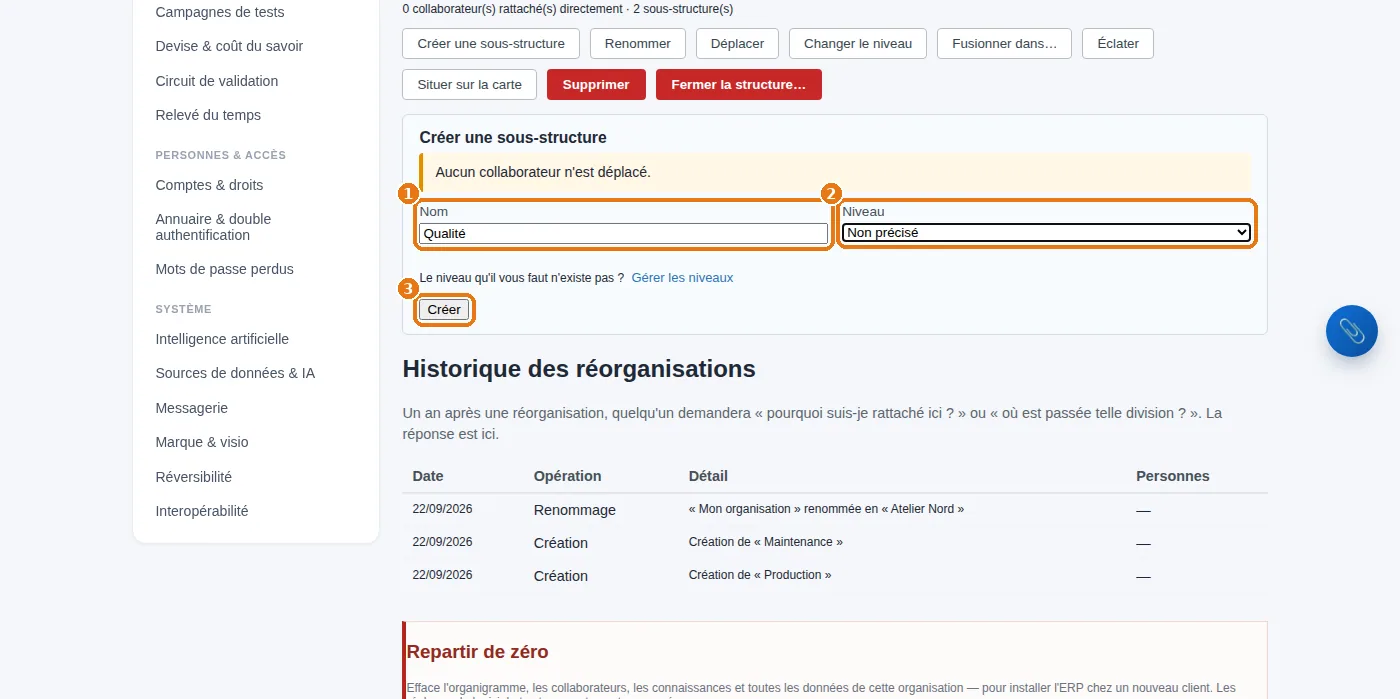This screenshot has height=699, width=1400.
Task: Open the Changer le niveau action
Action: tap(858, 44)
